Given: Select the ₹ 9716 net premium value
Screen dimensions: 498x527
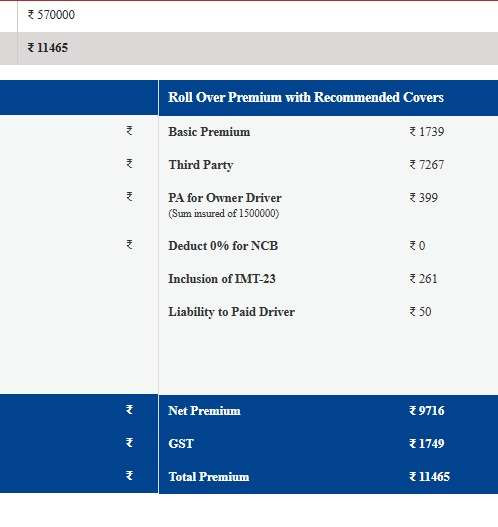Looking at the screenshot, I should pyautogui.click(x=427, y=411).
